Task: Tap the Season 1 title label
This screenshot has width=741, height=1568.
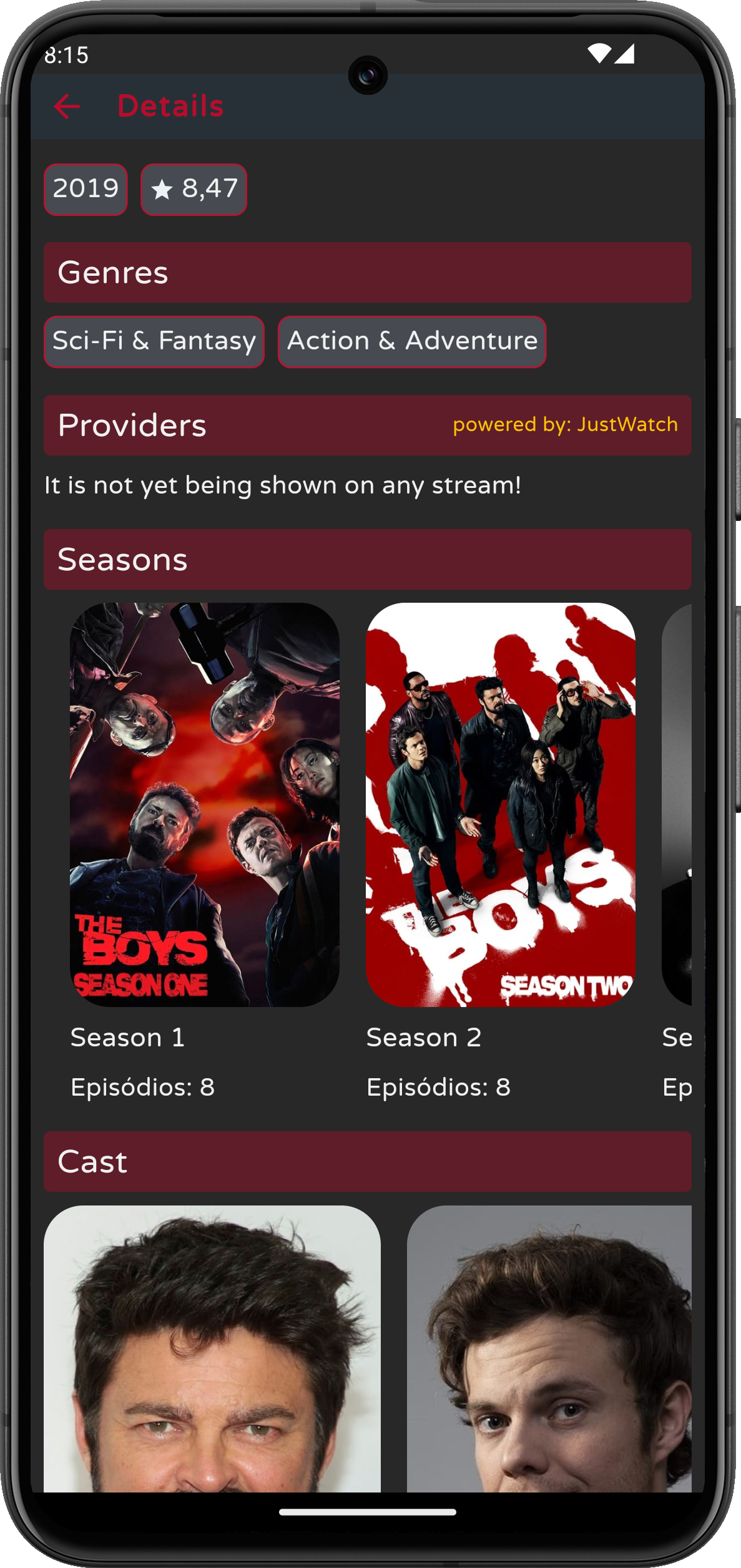Action: 127,1038
